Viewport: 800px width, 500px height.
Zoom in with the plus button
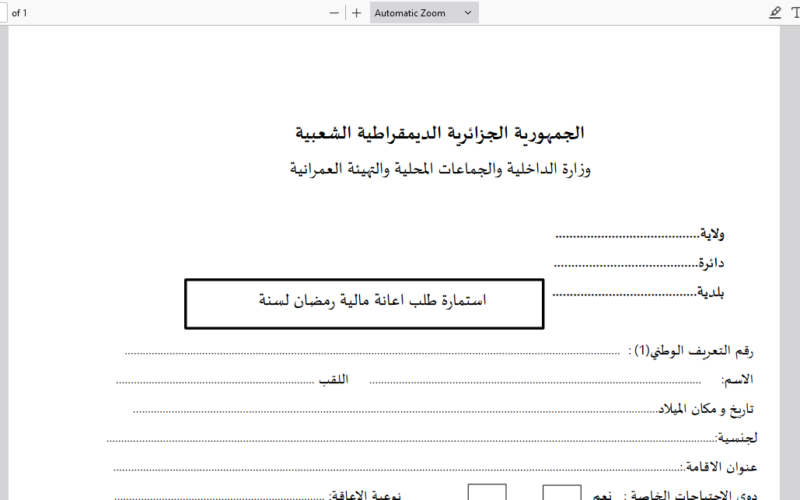click(x=356, y=13)
